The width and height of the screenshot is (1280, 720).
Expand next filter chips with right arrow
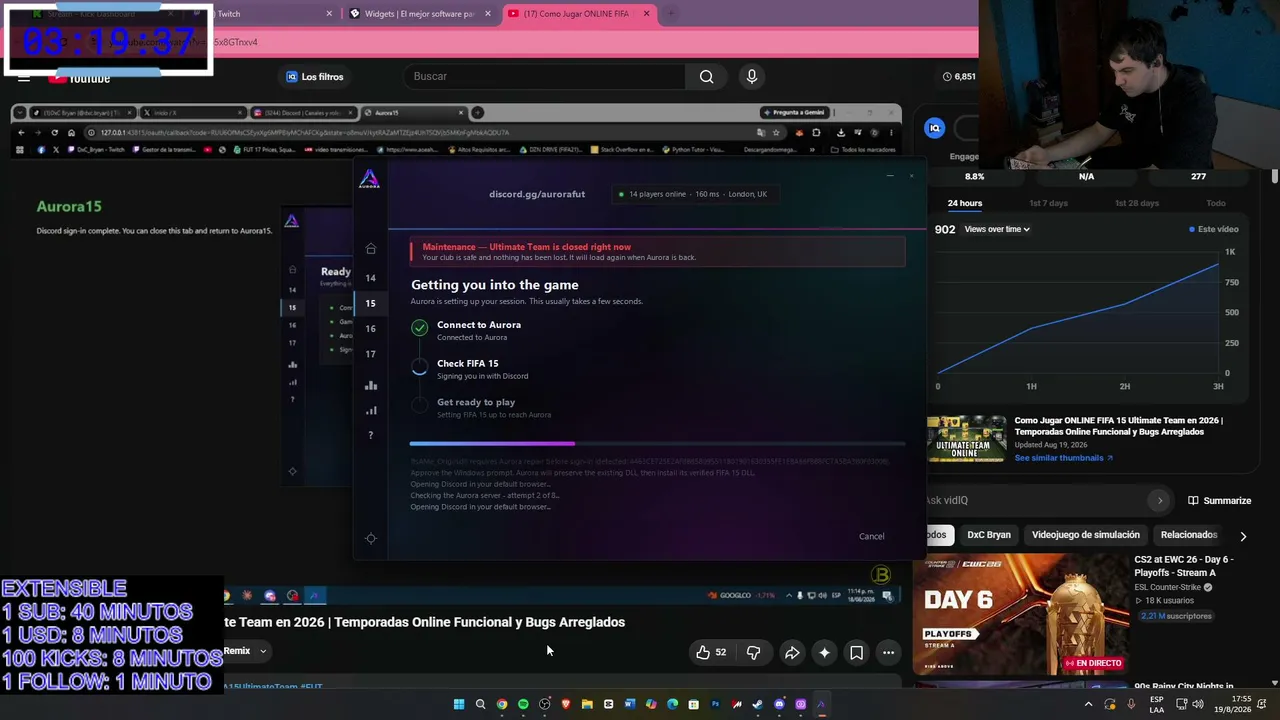coord(1243,536)
